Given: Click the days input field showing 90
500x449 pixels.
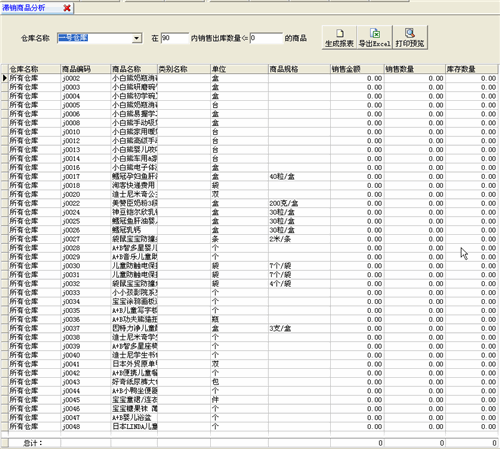Looking at the screenshot, I should pos(175,38).
